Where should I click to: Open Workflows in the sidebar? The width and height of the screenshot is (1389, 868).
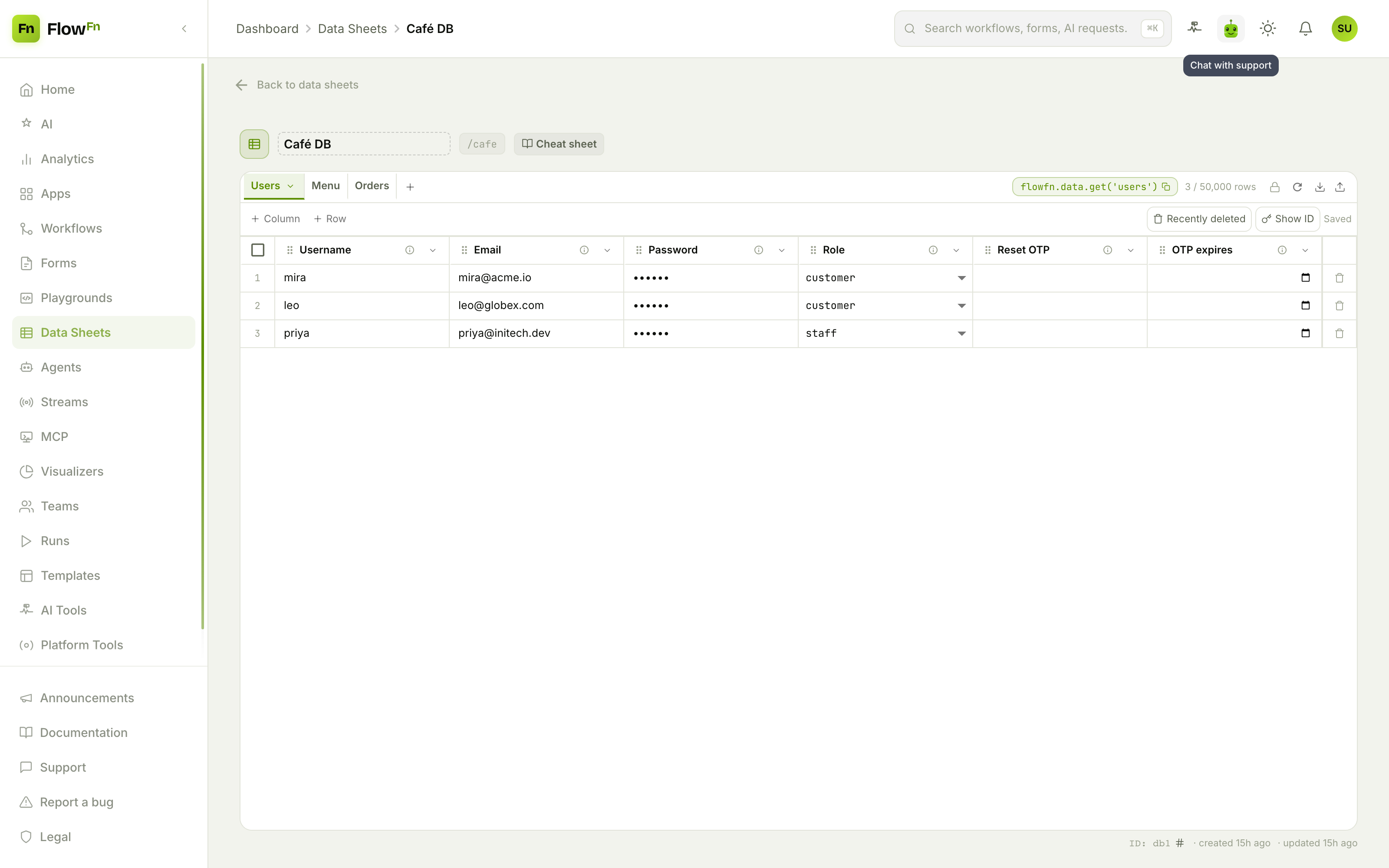103,228
